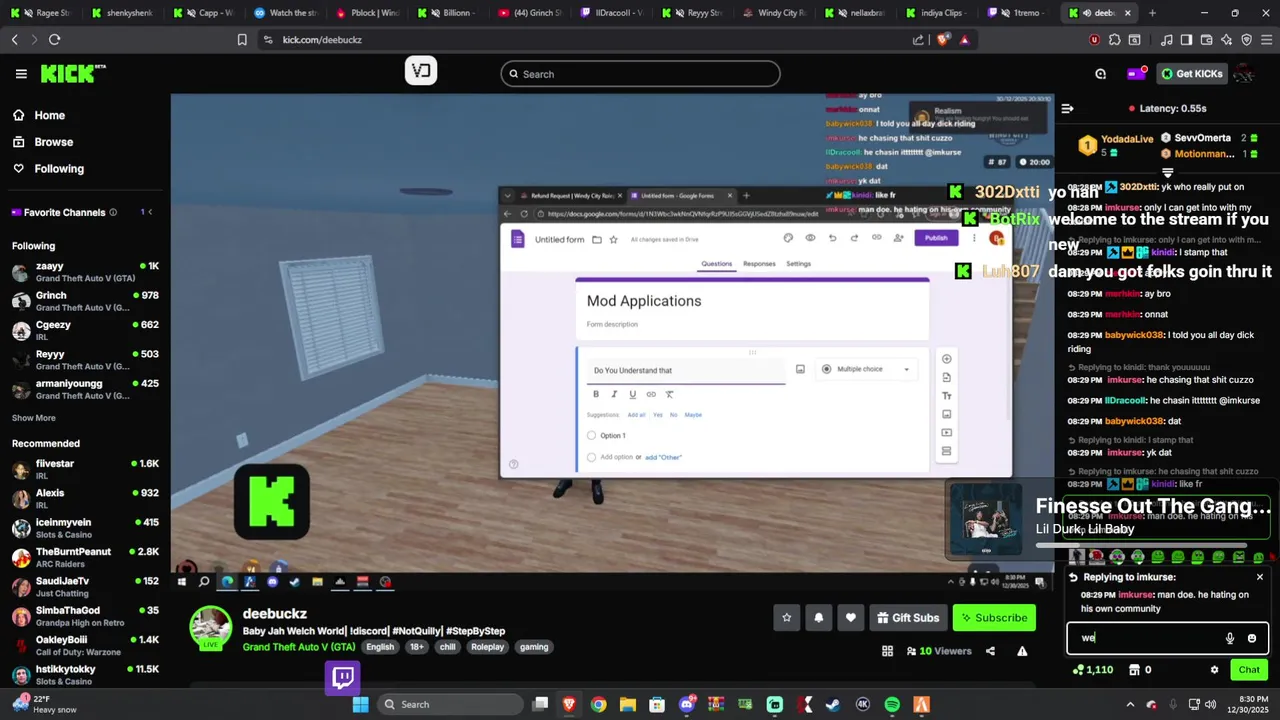Image resolution: width=1280 pixels, height=720 pixels.
Task: Click the notification bell button
Action: click(819, 618)
